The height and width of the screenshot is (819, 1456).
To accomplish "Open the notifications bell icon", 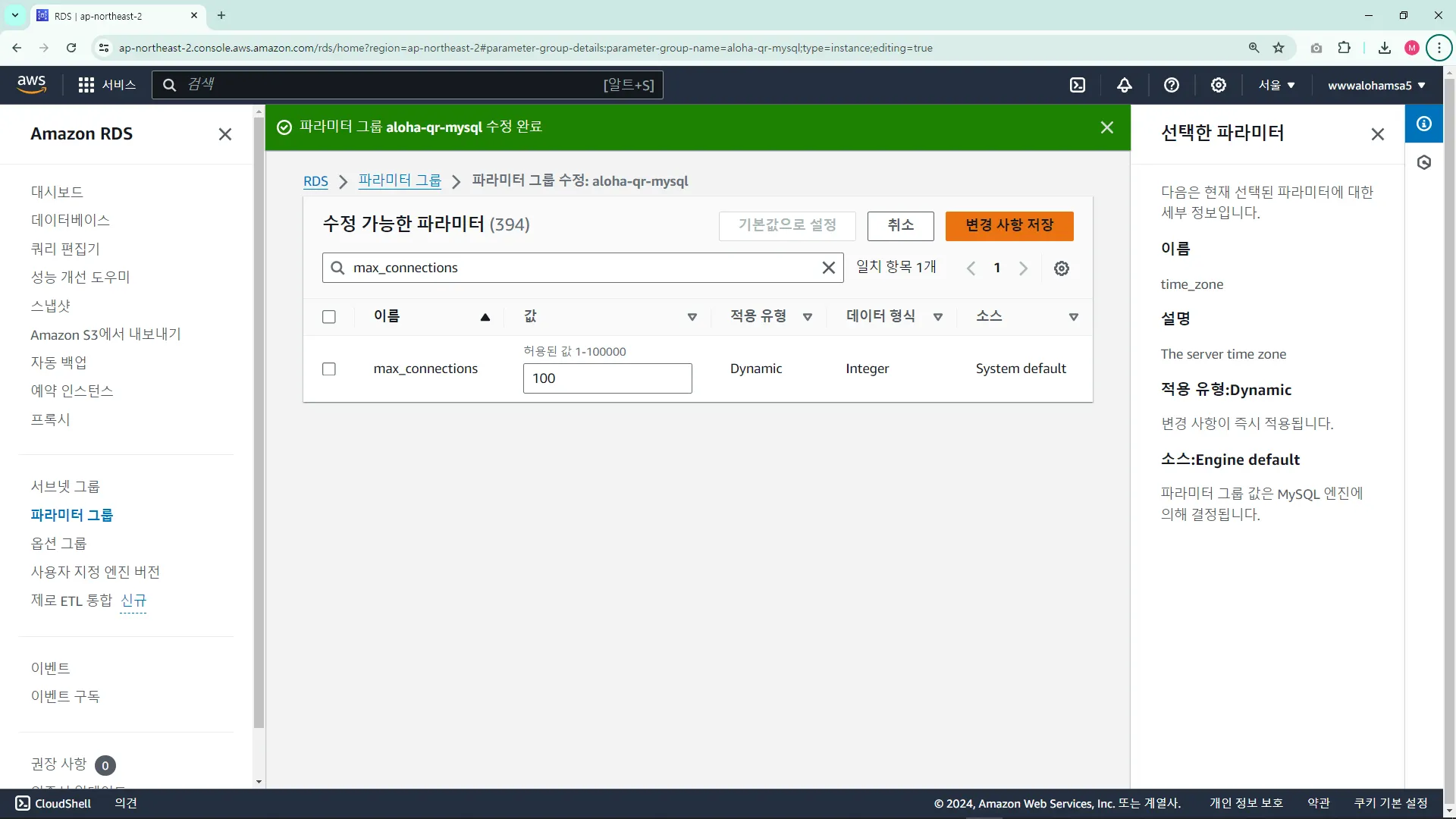I will (x=1125, y=85).
